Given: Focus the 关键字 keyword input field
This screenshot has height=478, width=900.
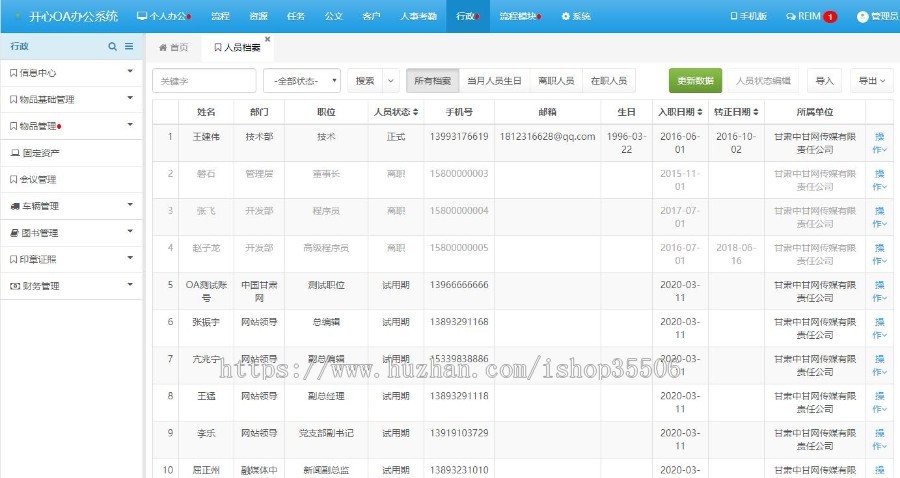Looking at the screenshot, I should click(204, 81).
